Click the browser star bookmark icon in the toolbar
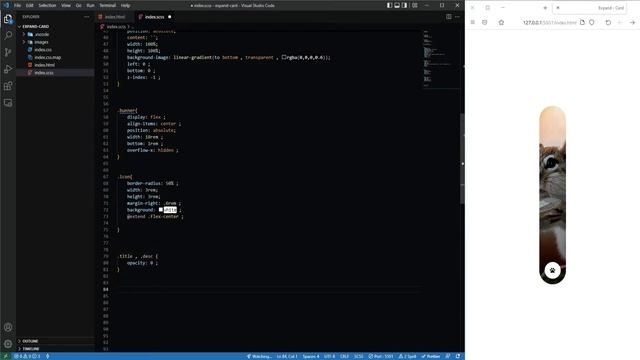Image resolution: width=640 pixels, height=360 pixels. (501, 22)
